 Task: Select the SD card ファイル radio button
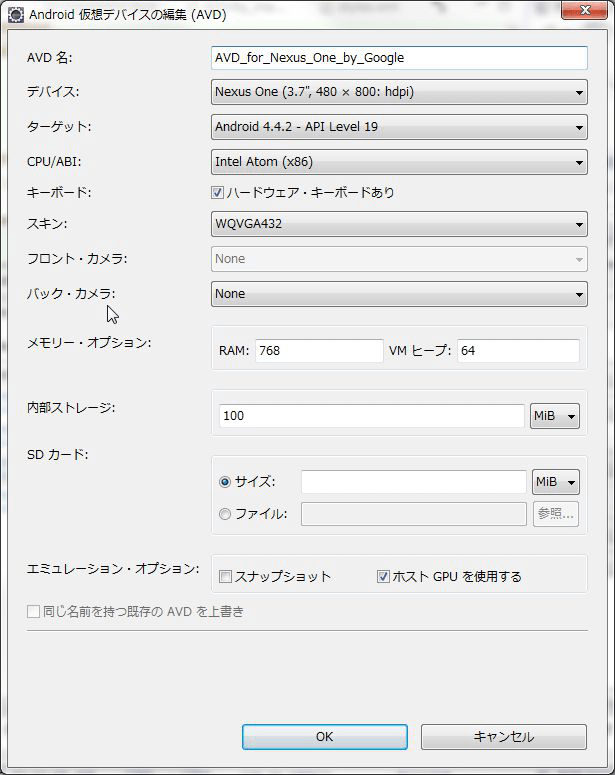tap(225, 514)
